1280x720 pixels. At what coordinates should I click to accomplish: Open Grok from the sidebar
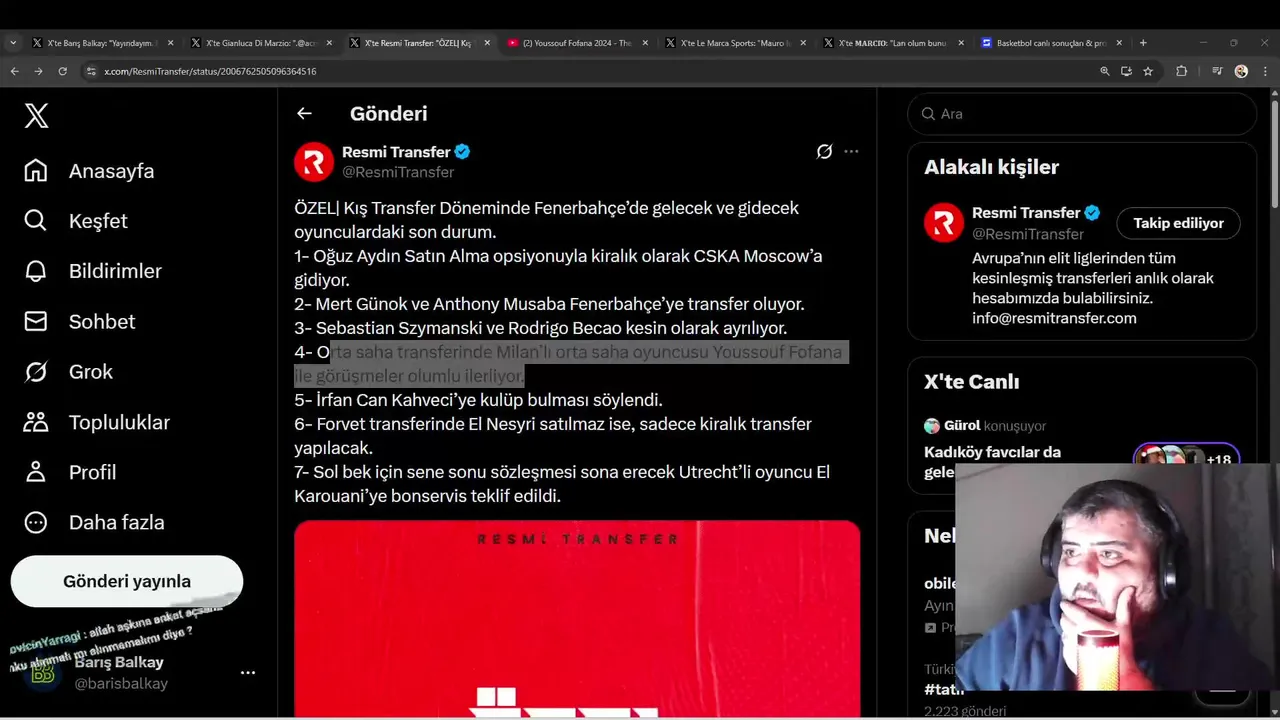coord(68,372)
